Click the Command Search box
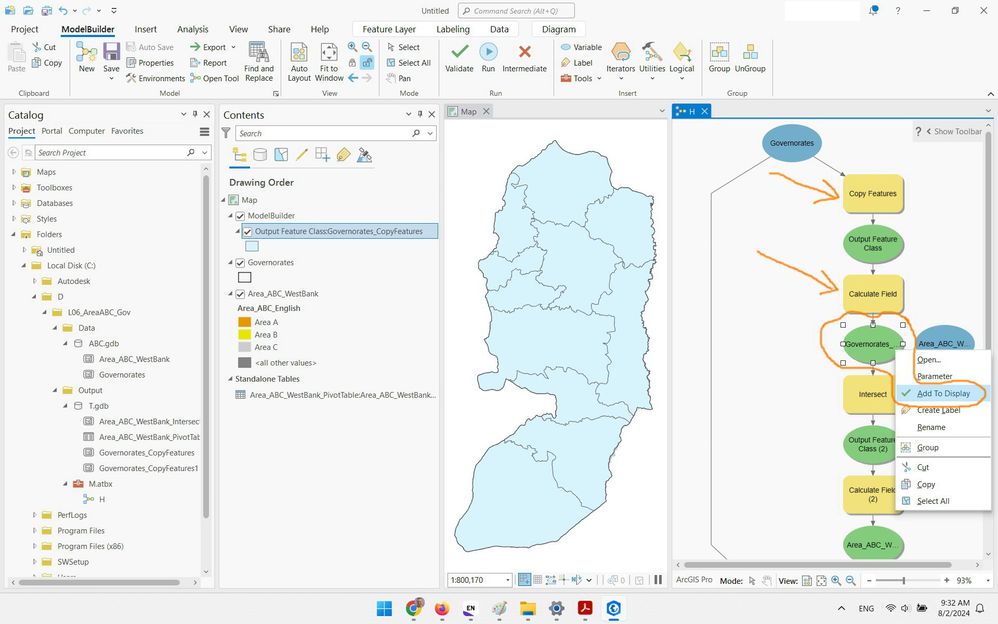 pos(516,11)
